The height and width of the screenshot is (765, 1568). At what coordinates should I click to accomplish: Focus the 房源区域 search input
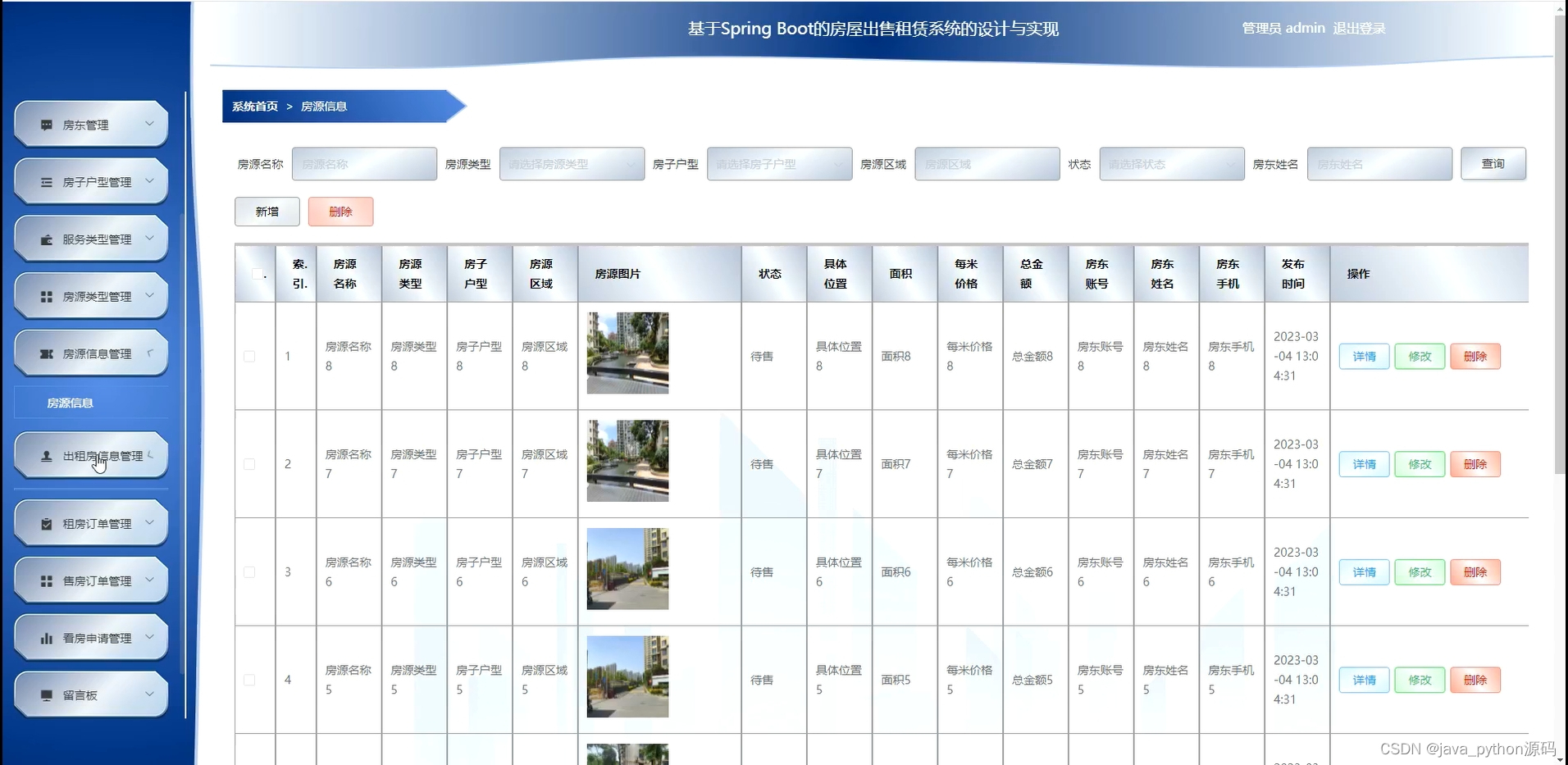coord(987,164)
